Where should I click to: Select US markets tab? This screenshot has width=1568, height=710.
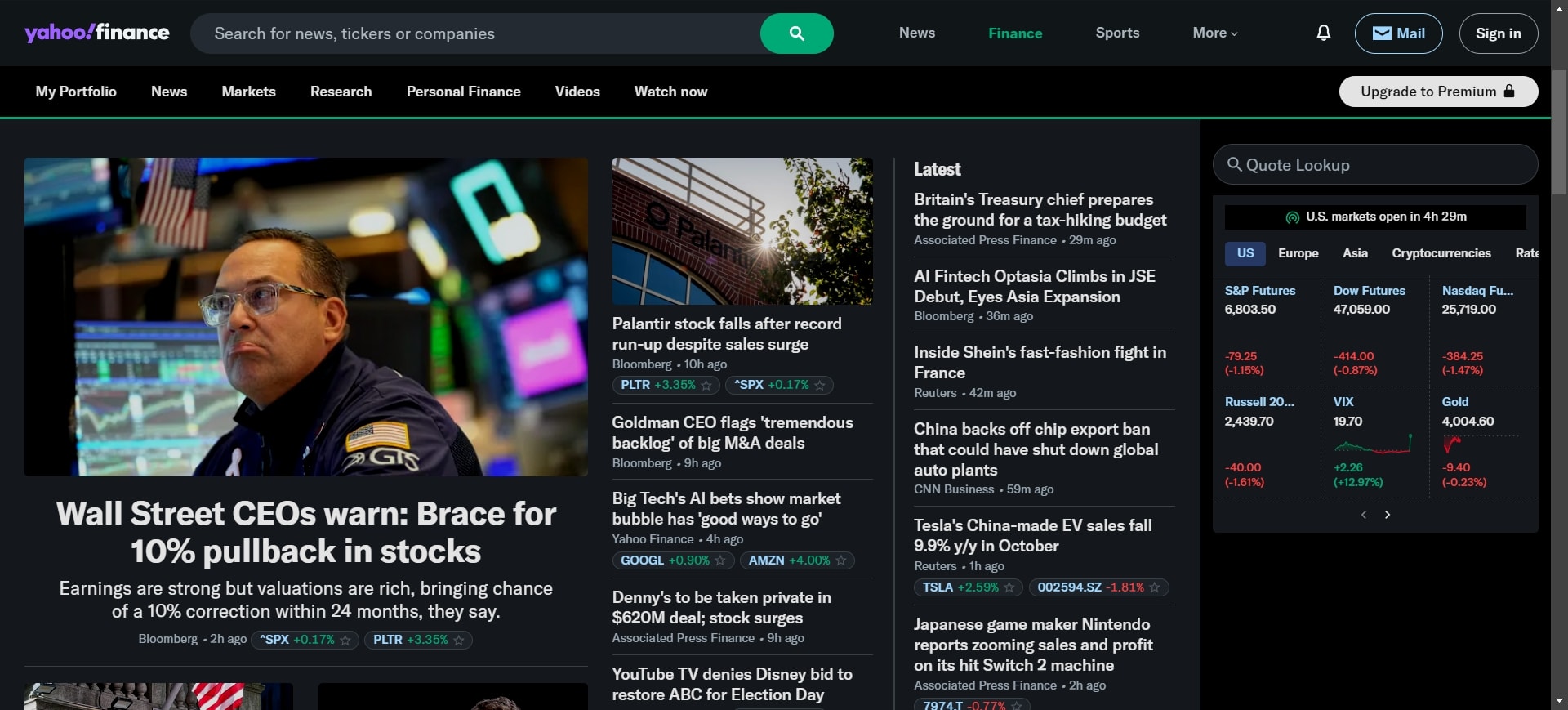(1245, 253)
